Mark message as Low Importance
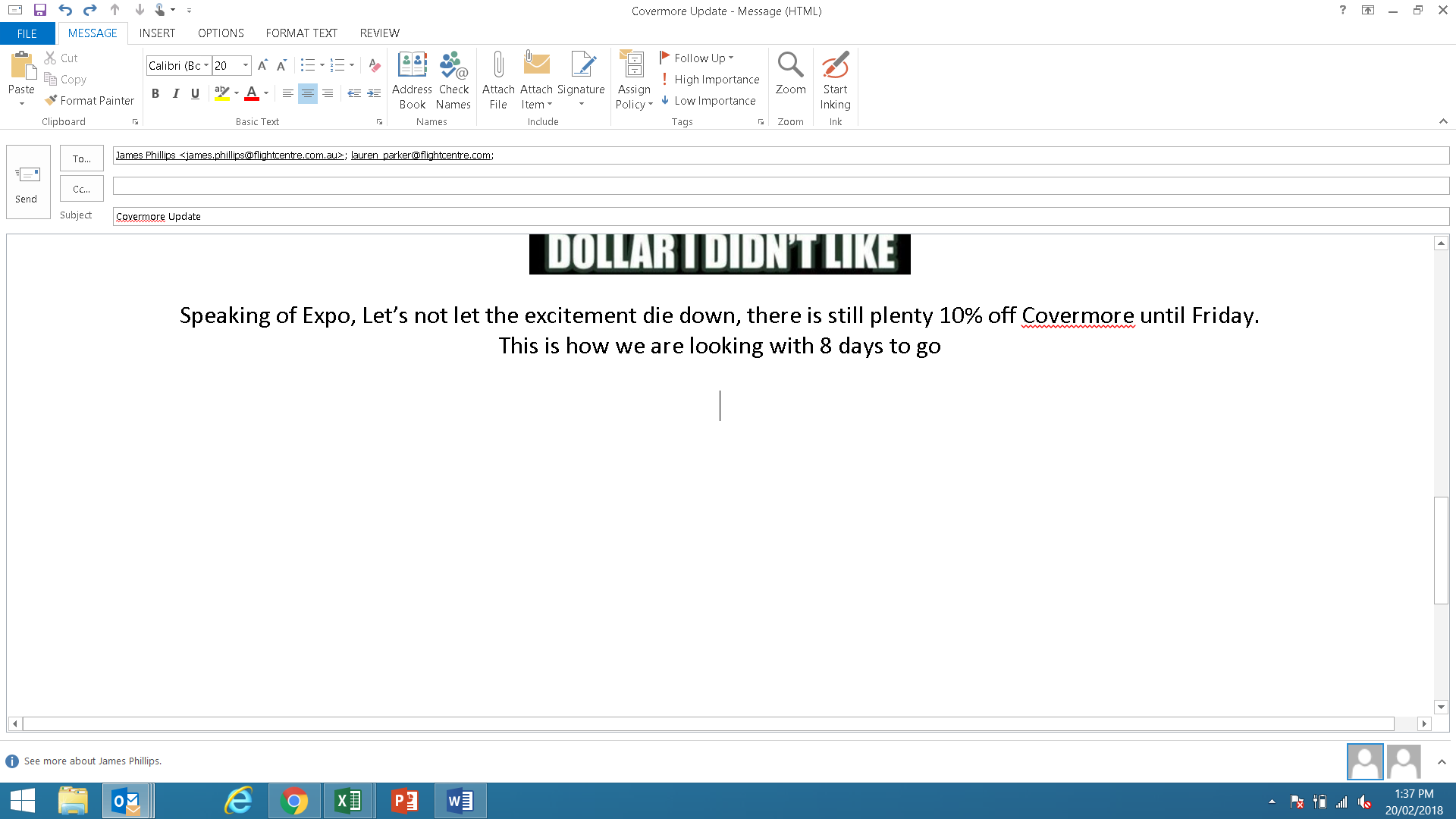1456x819 pixels. coord(708,100)
